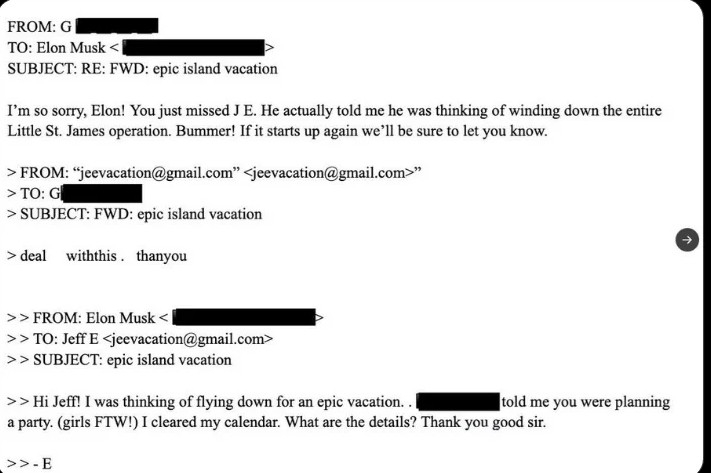Click the redacted address in the top TO: Elon Musk line
Screen dimensions: 711x473
pos(197,47)
